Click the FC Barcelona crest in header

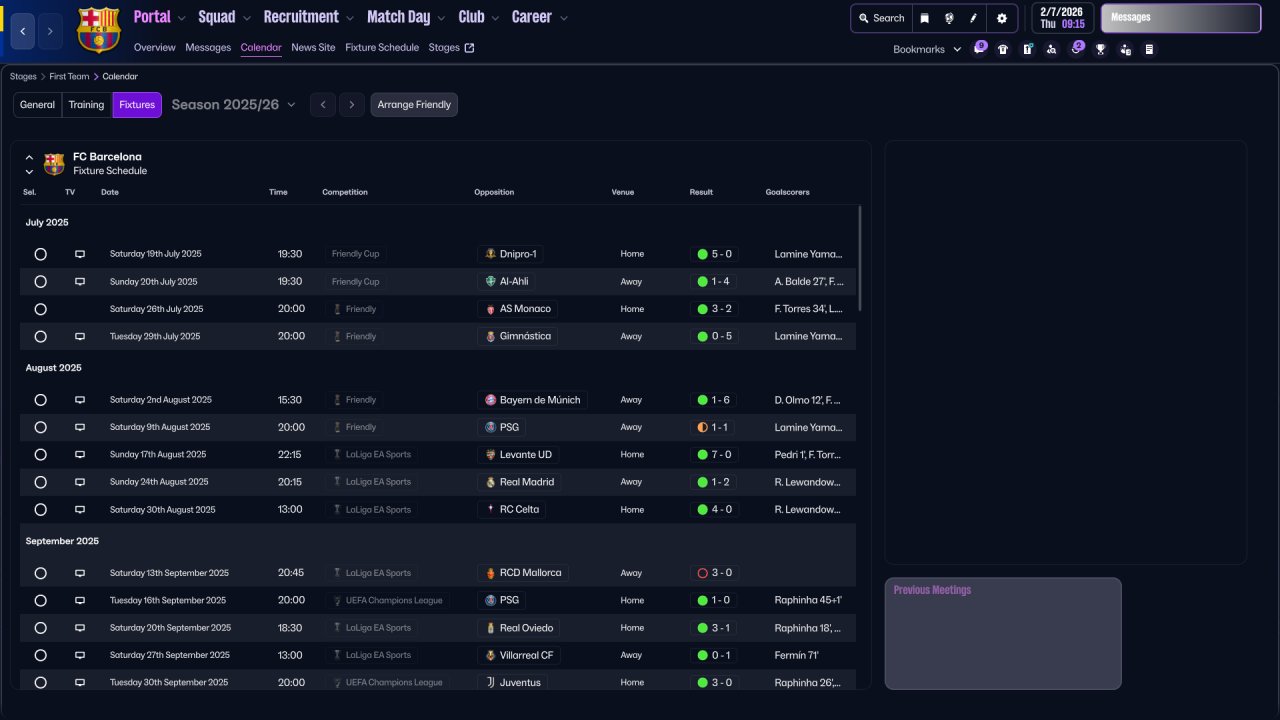click(x=98, y=30)
